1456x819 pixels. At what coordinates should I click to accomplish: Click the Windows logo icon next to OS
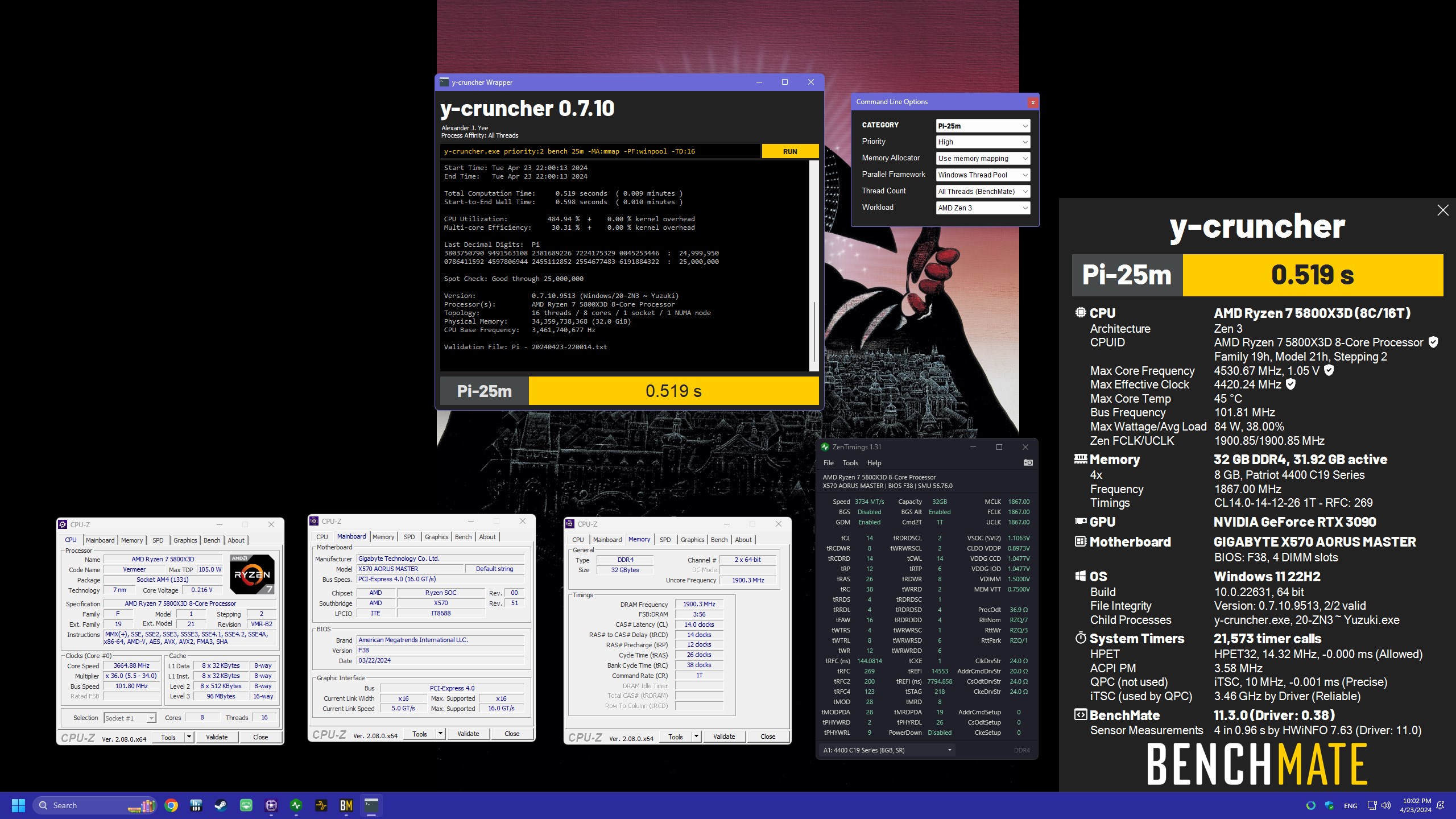[x=1081, y=576]
